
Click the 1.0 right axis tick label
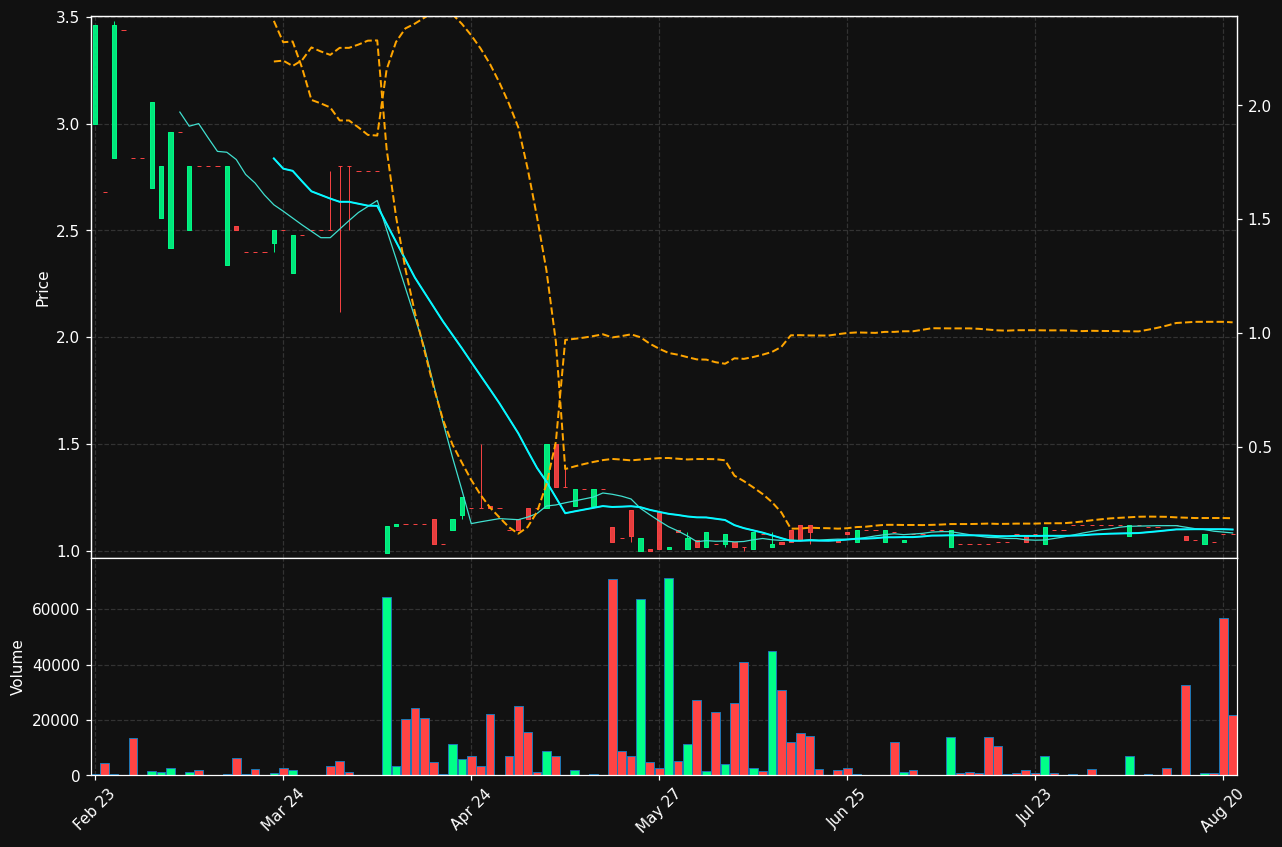[1259, 333]
